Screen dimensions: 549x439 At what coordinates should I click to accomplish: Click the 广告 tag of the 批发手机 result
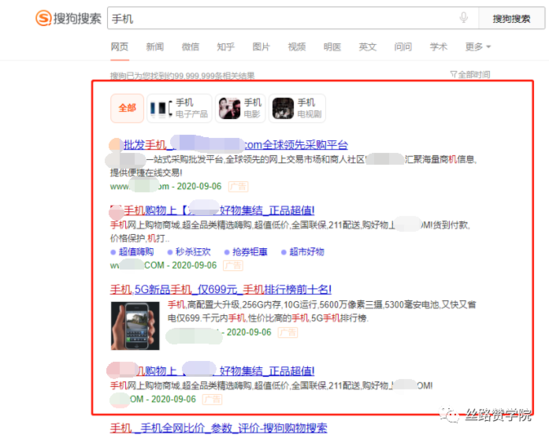(x=238, y=187)
